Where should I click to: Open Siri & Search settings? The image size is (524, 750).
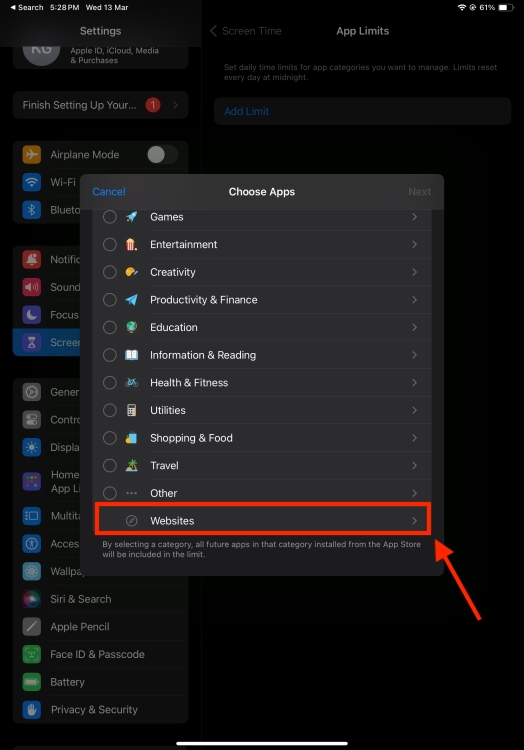(100, 599)
